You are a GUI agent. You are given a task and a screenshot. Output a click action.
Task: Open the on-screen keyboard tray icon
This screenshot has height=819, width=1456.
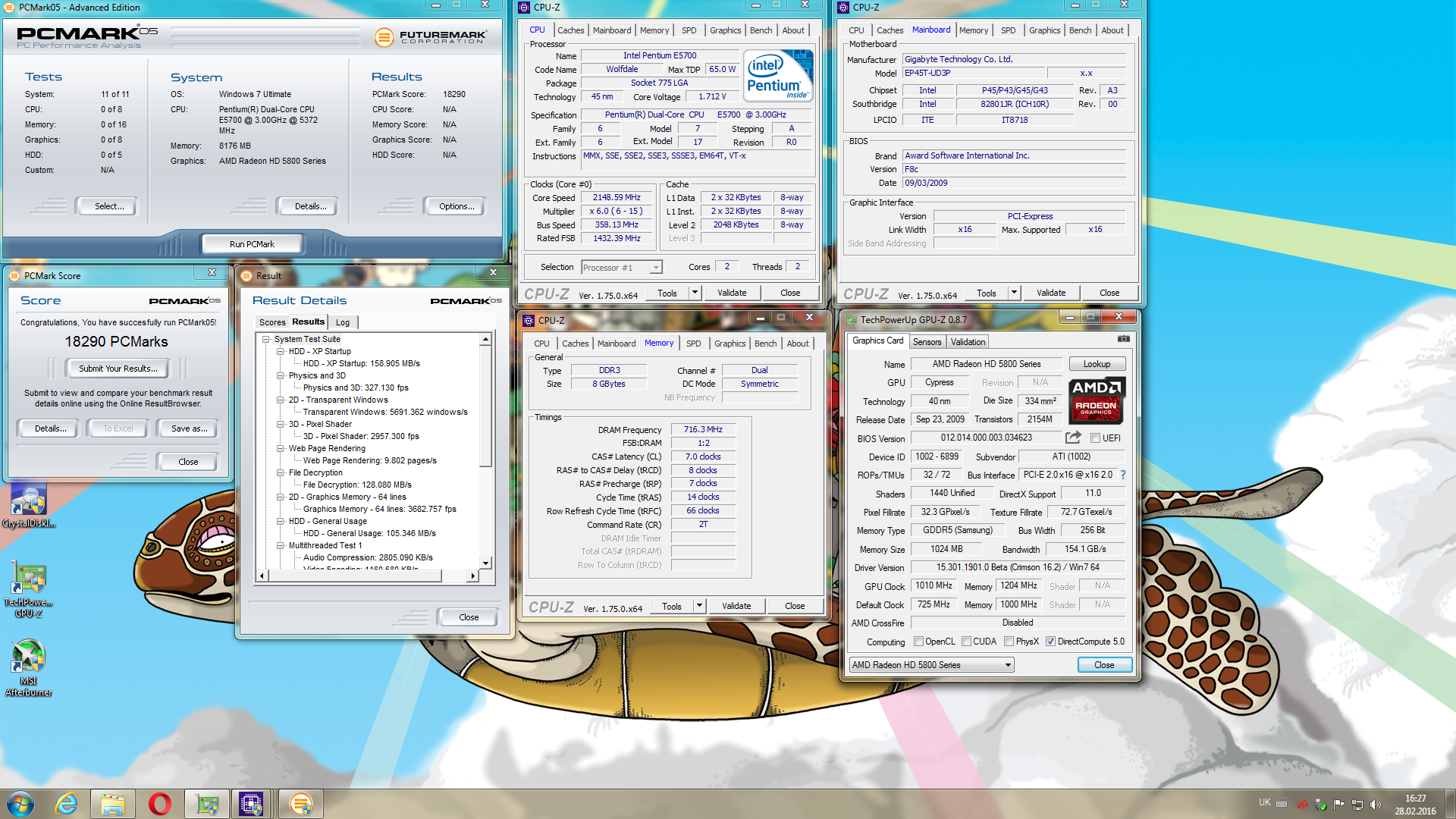(1282, 804)
